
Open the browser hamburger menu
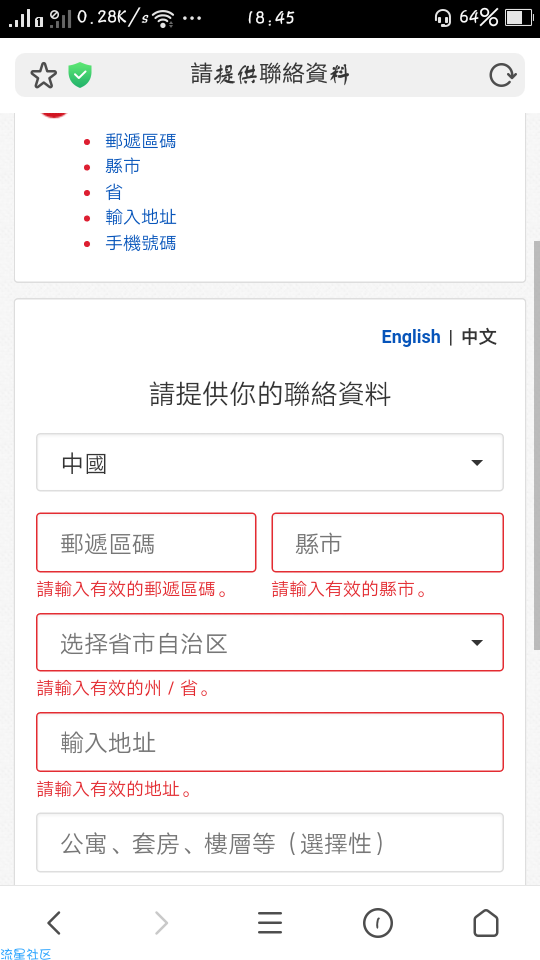269,923
